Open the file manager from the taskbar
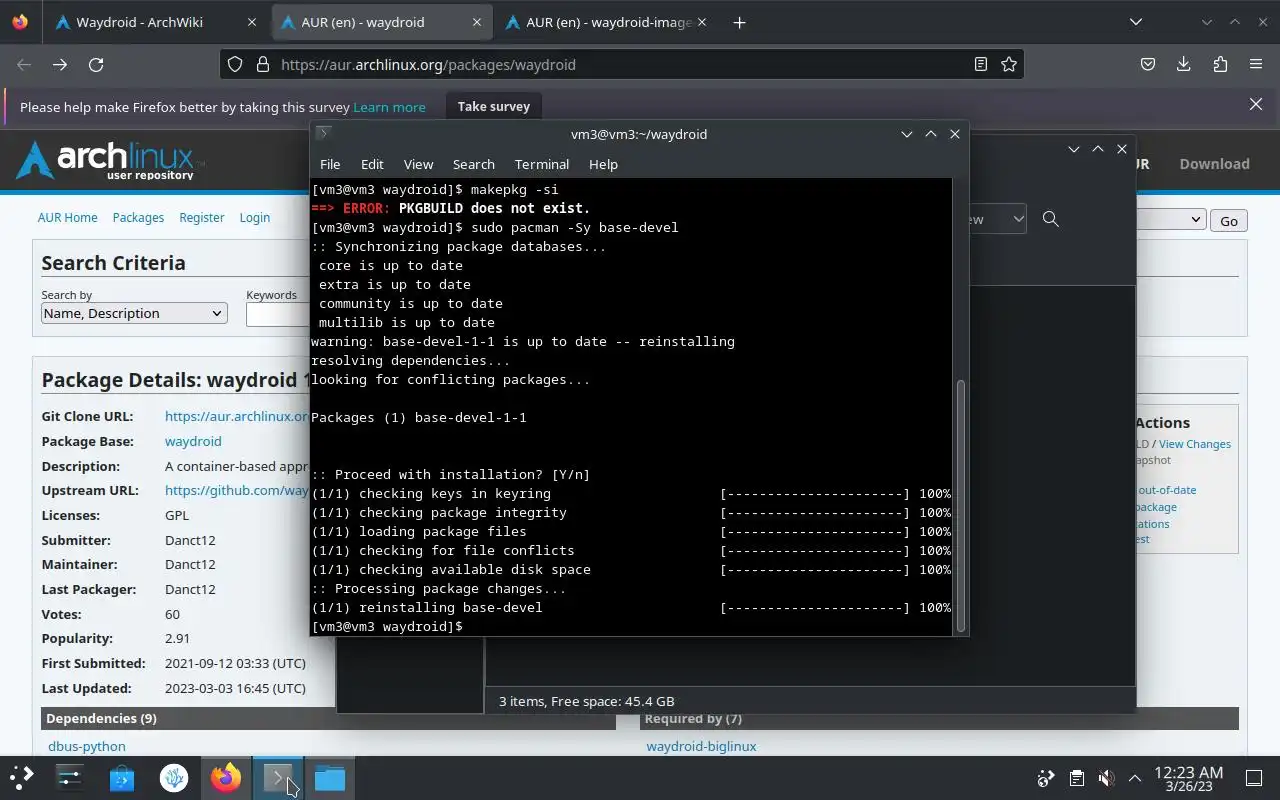 tap(330, 777)
